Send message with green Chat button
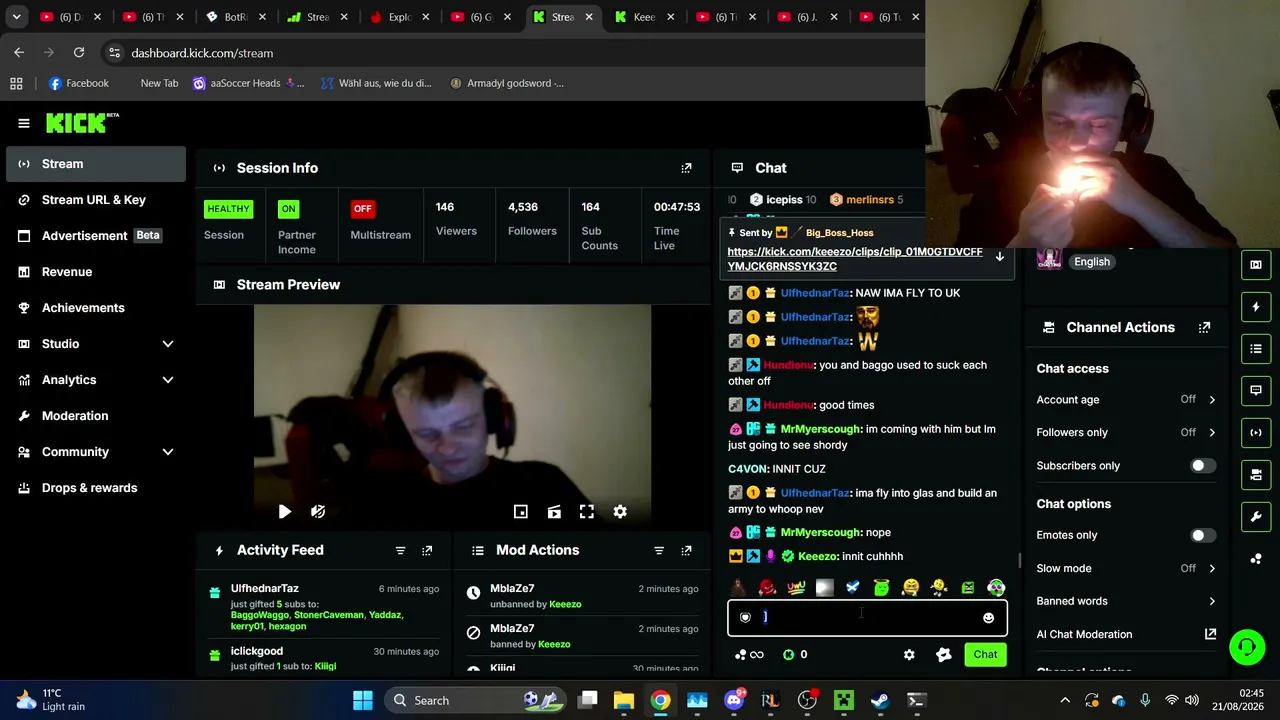Viewport: 1280px width, 720px height. coord(985,655)
